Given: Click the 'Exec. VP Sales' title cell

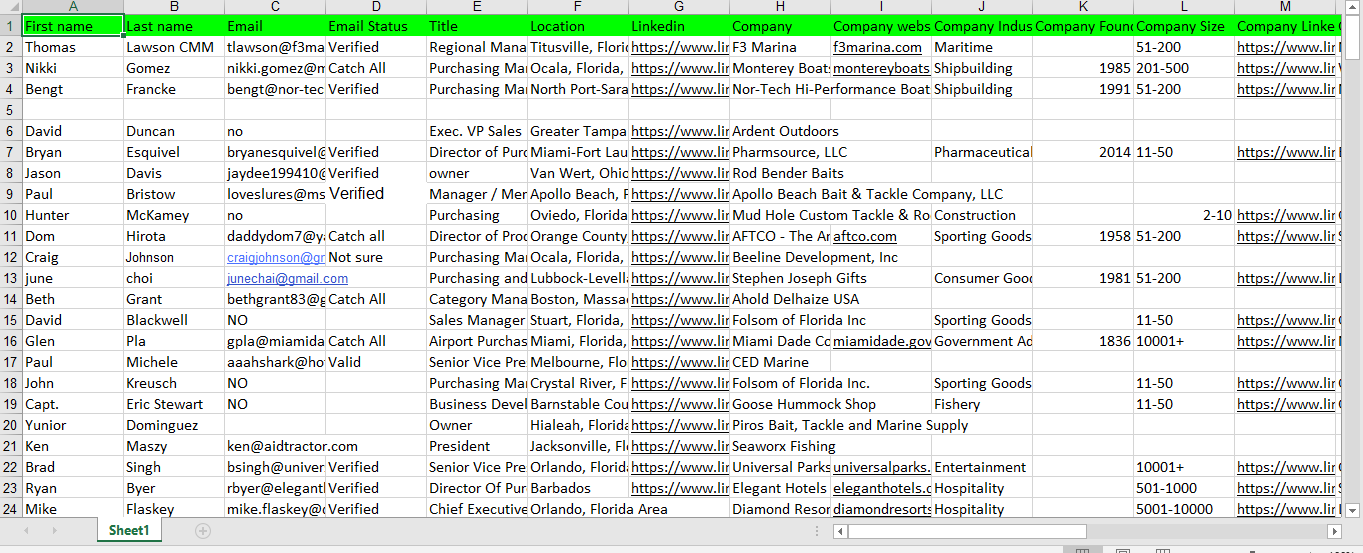Looking at the screenshot, I should point(477,131).
